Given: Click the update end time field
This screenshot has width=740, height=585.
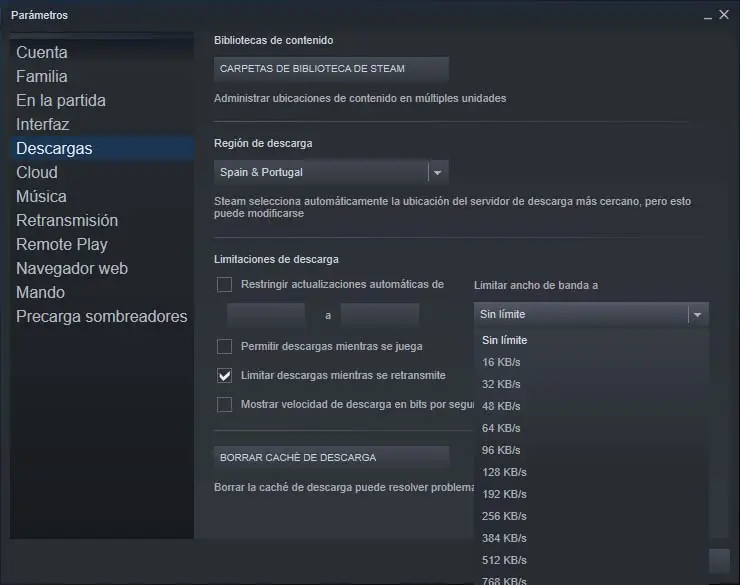Looking at the screenshot, I should click(379, 315).
